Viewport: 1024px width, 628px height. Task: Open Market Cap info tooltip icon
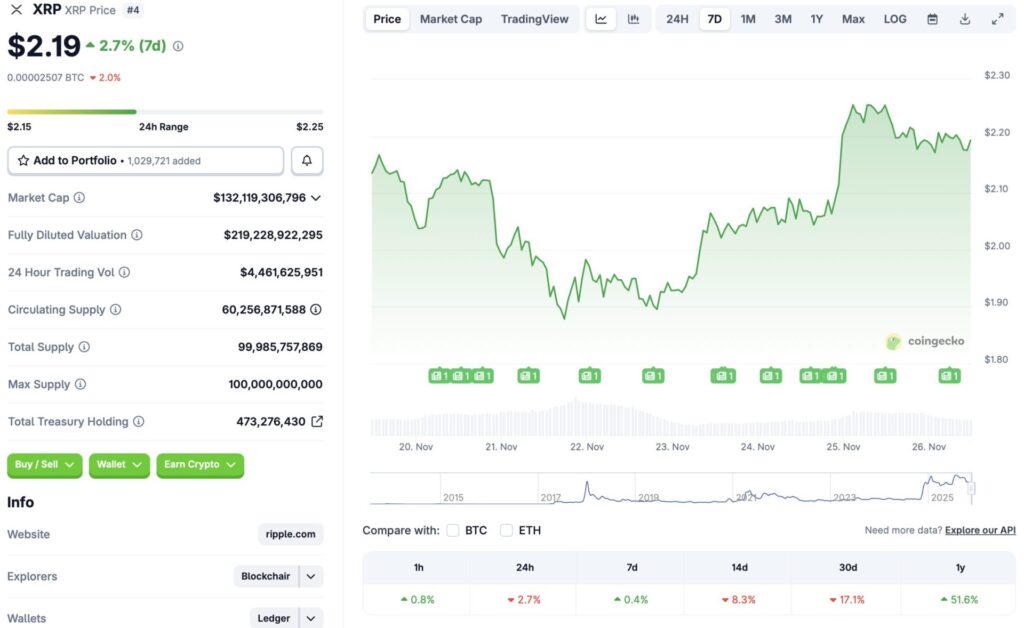(x=76, y=198)
